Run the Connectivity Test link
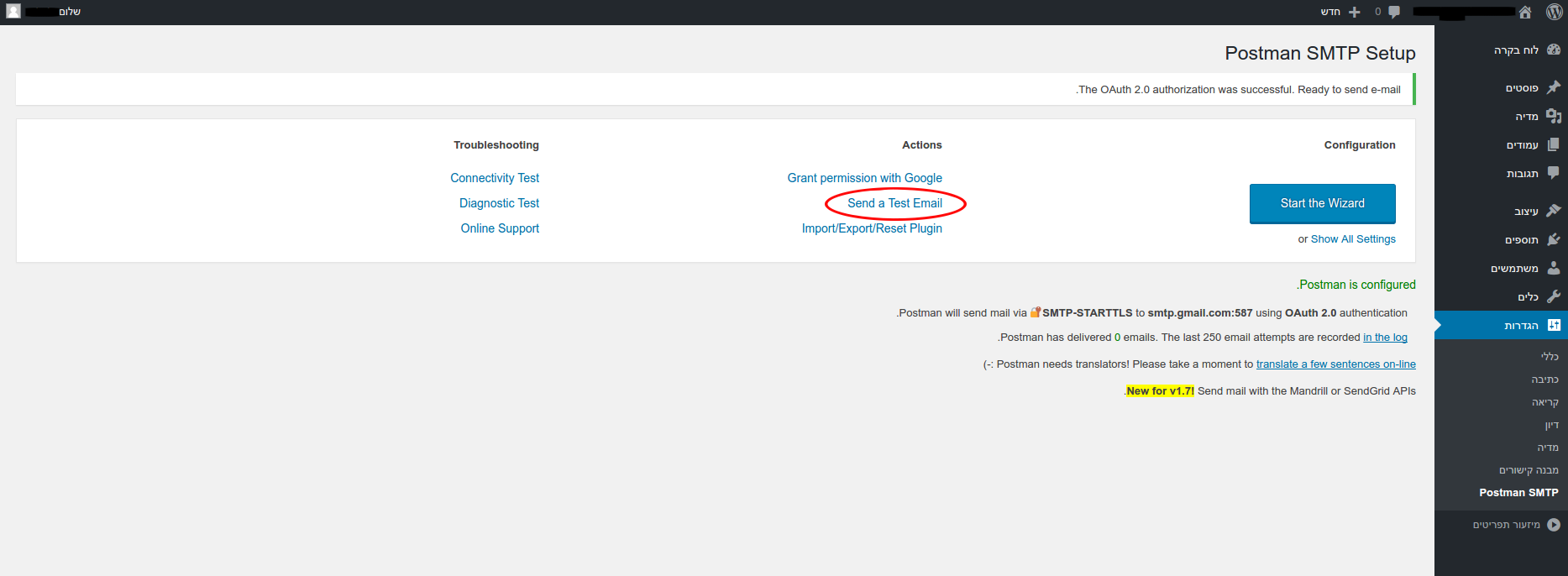 point(495,178)
